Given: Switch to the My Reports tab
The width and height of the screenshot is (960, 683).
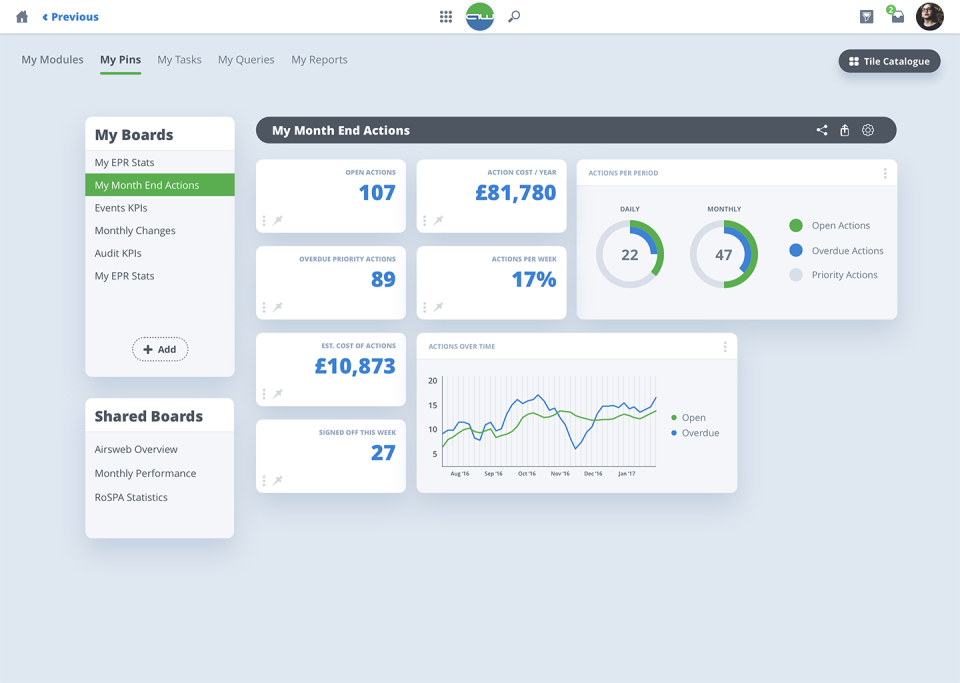Looking at the screenshot, I should point(319,59).
